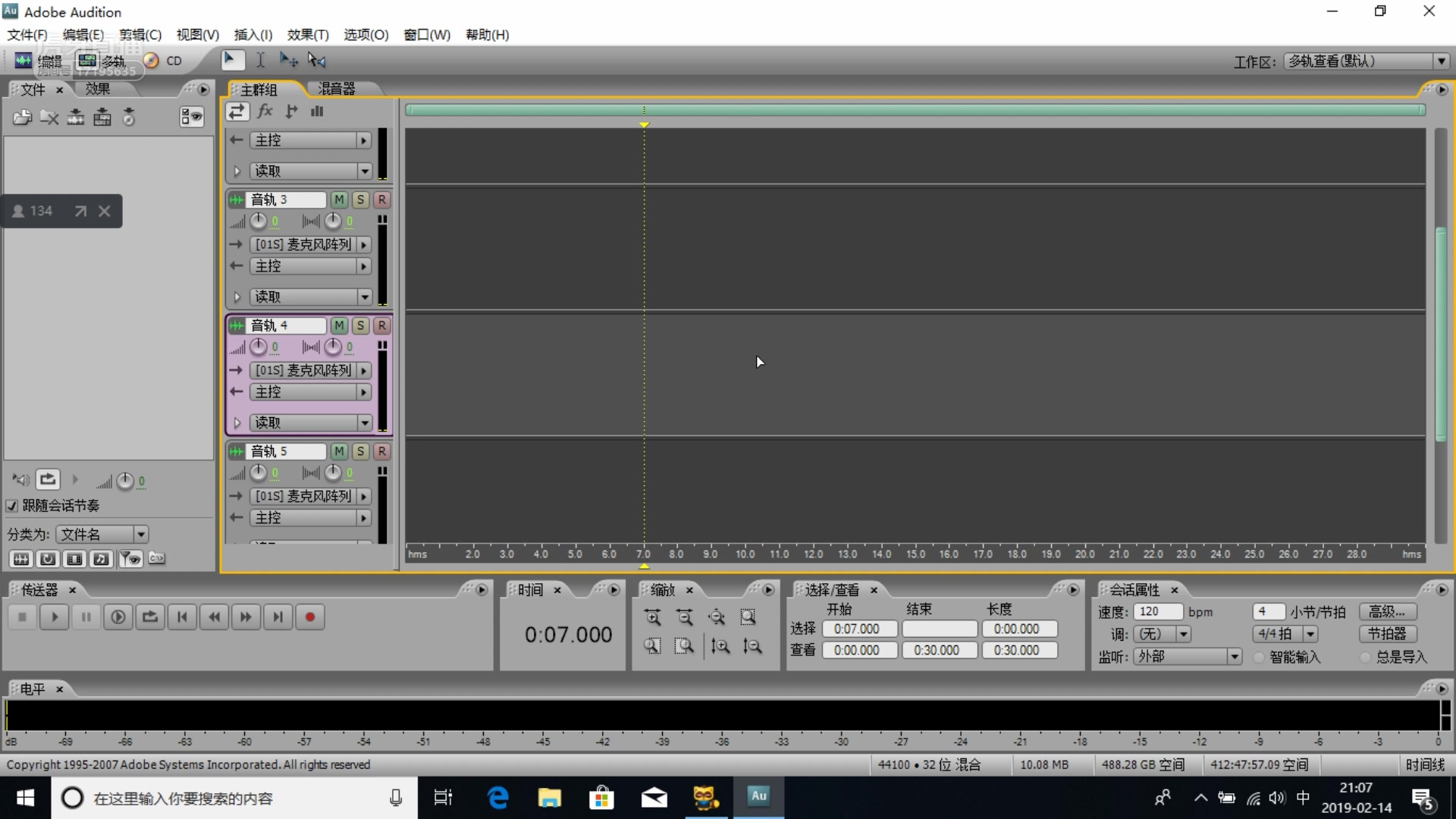
Task: Click the Close File icon in Files panel
Action: click(49, 117)
